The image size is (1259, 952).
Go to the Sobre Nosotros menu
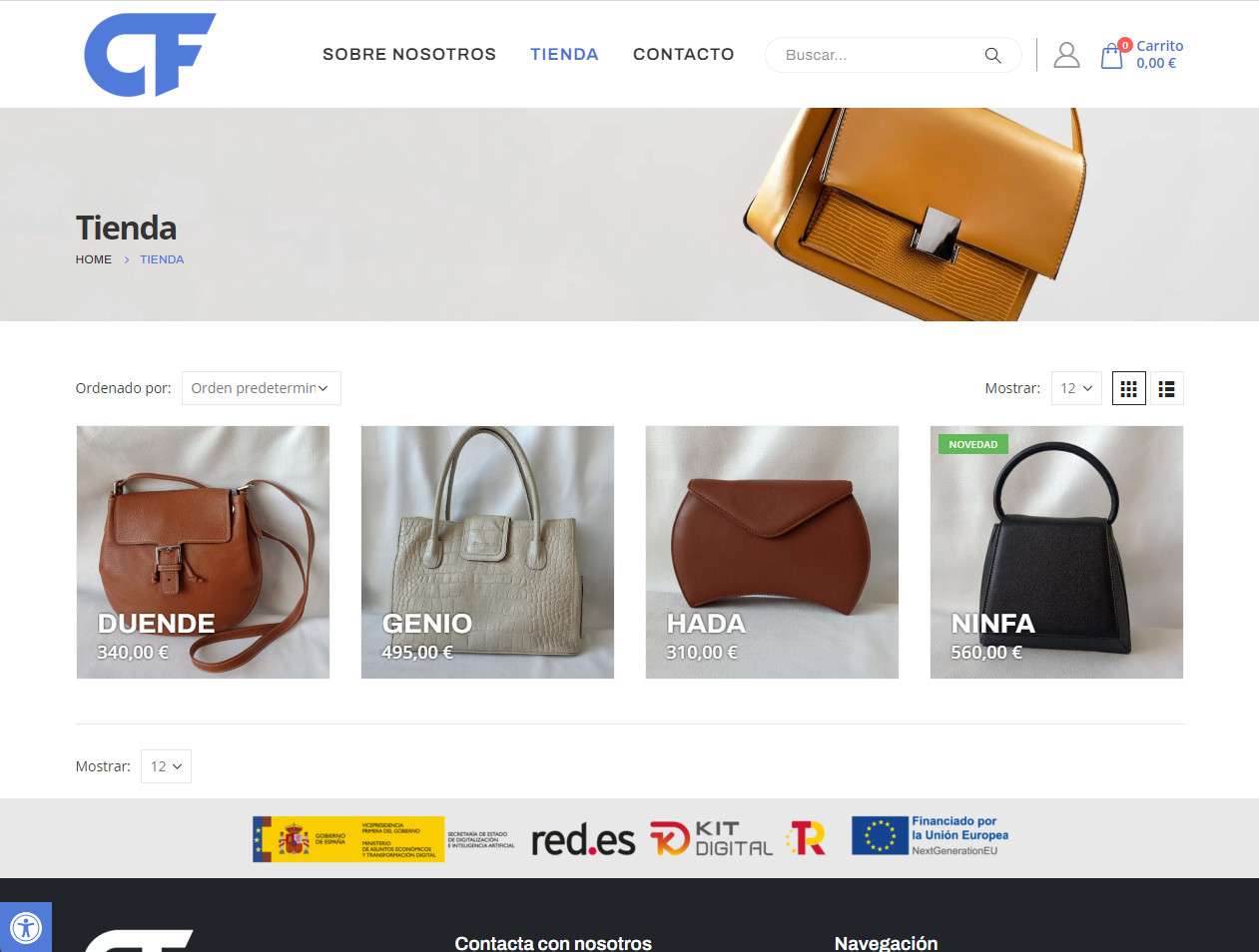click(x=409, y=54)
